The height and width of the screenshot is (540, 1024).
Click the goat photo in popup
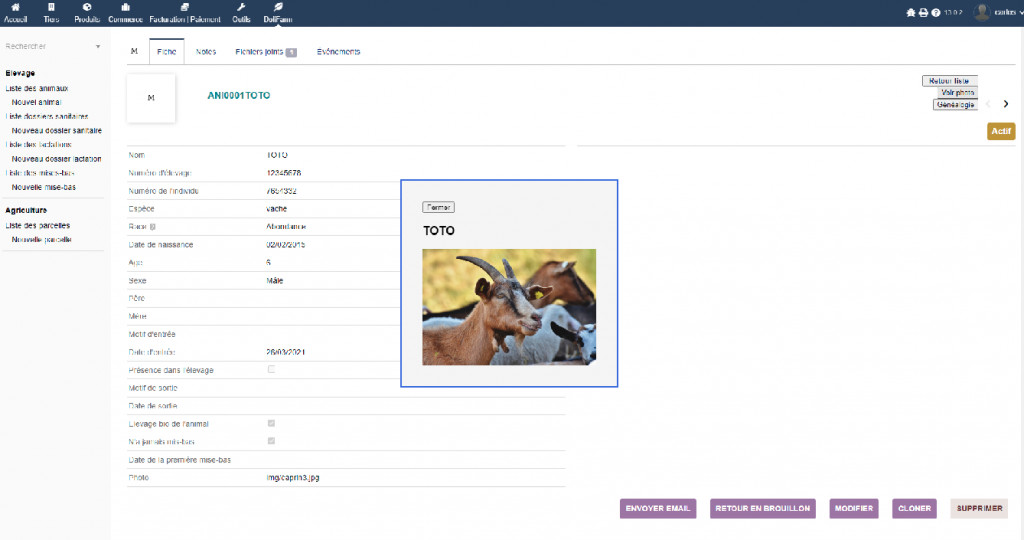tap(509, 307)
